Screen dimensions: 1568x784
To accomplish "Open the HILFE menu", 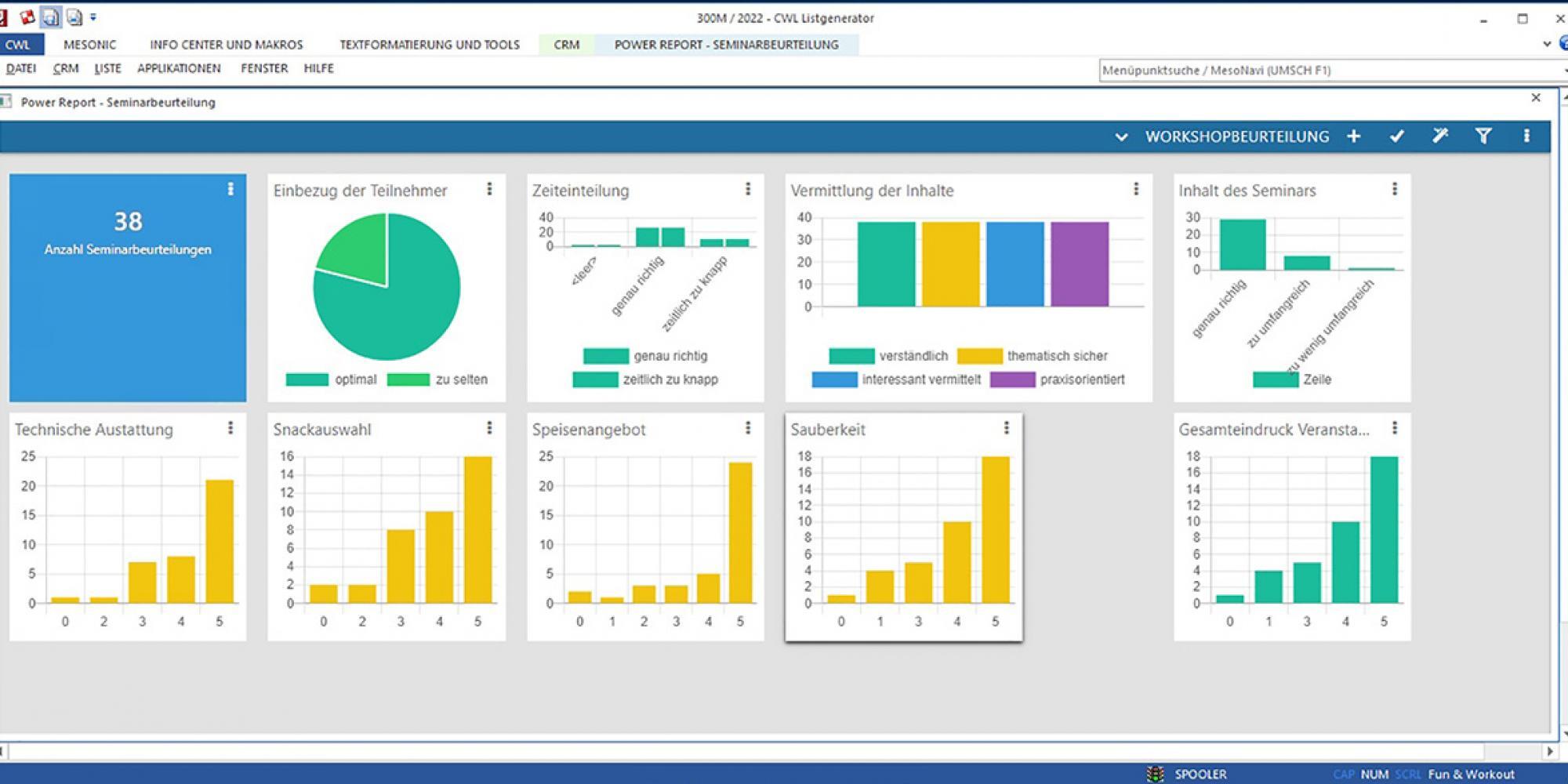I will [318, 68].
